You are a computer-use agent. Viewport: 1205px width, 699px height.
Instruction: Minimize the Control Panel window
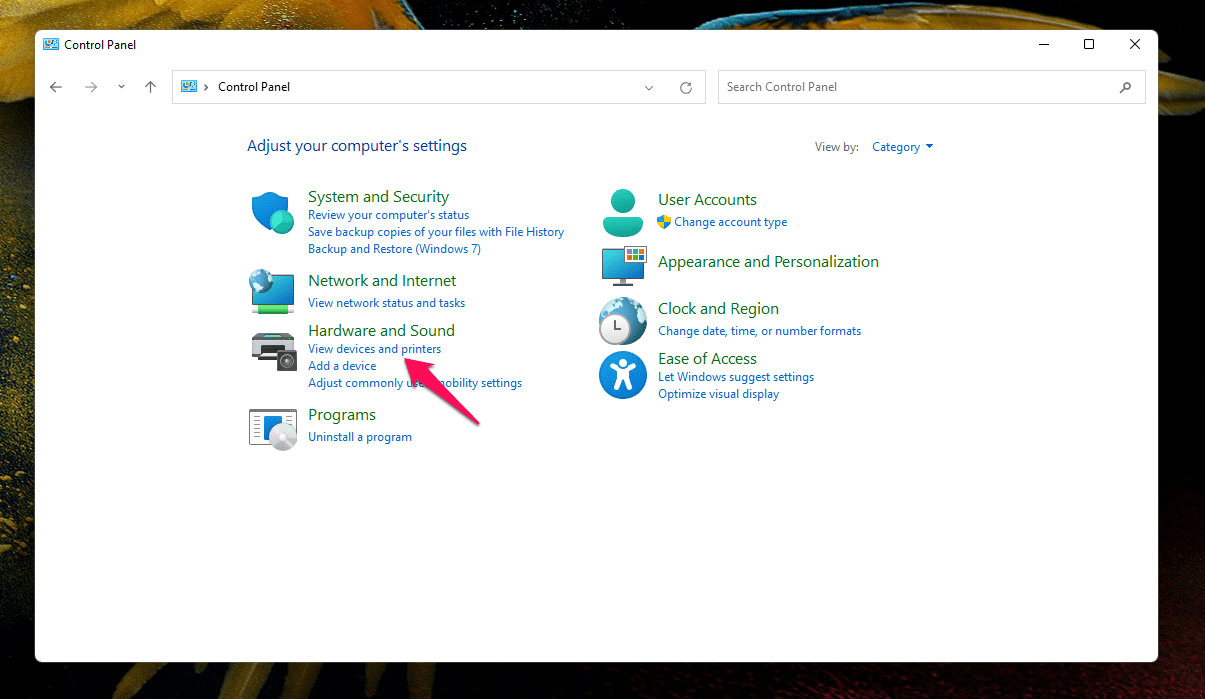(x=1043, y=44)
